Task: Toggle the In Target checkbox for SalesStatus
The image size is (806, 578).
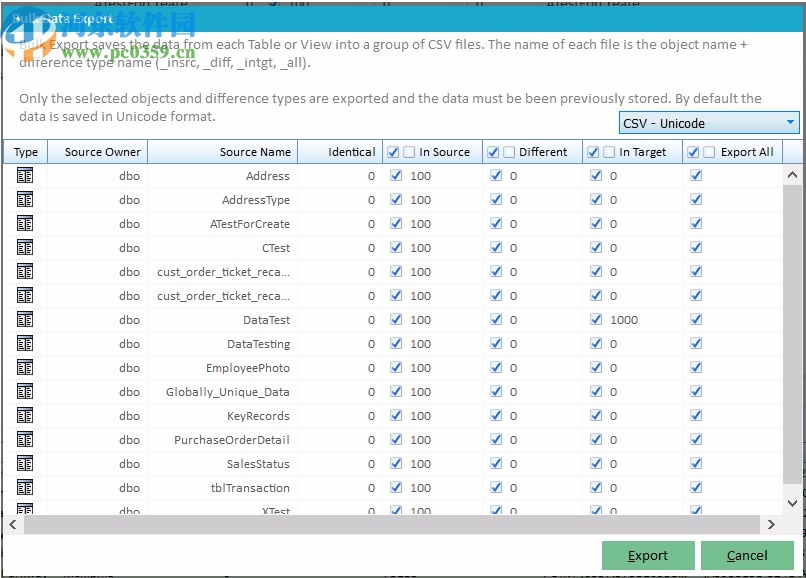Action: tap(597, 463)
